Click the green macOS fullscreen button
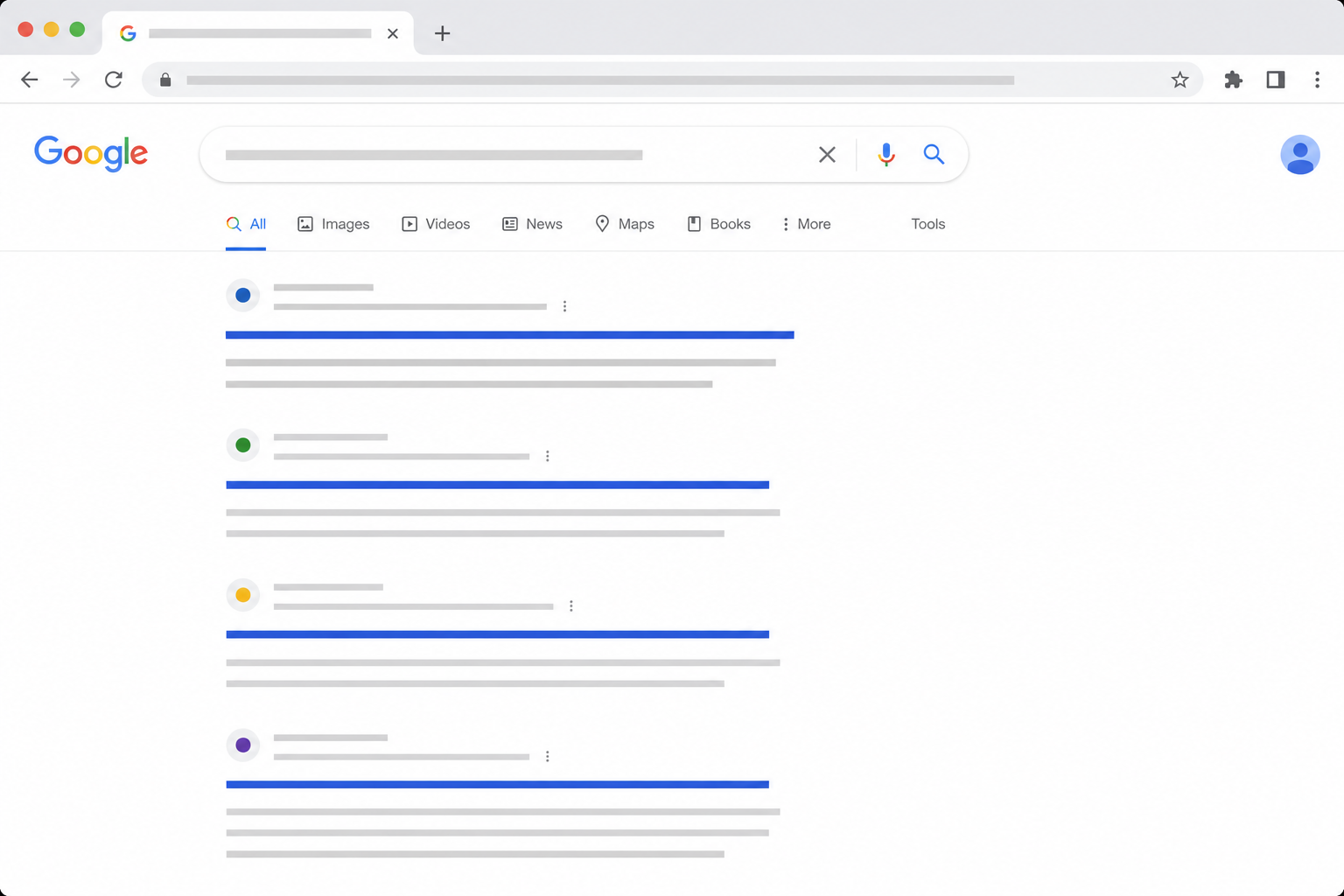 click(x=77, y=29)
